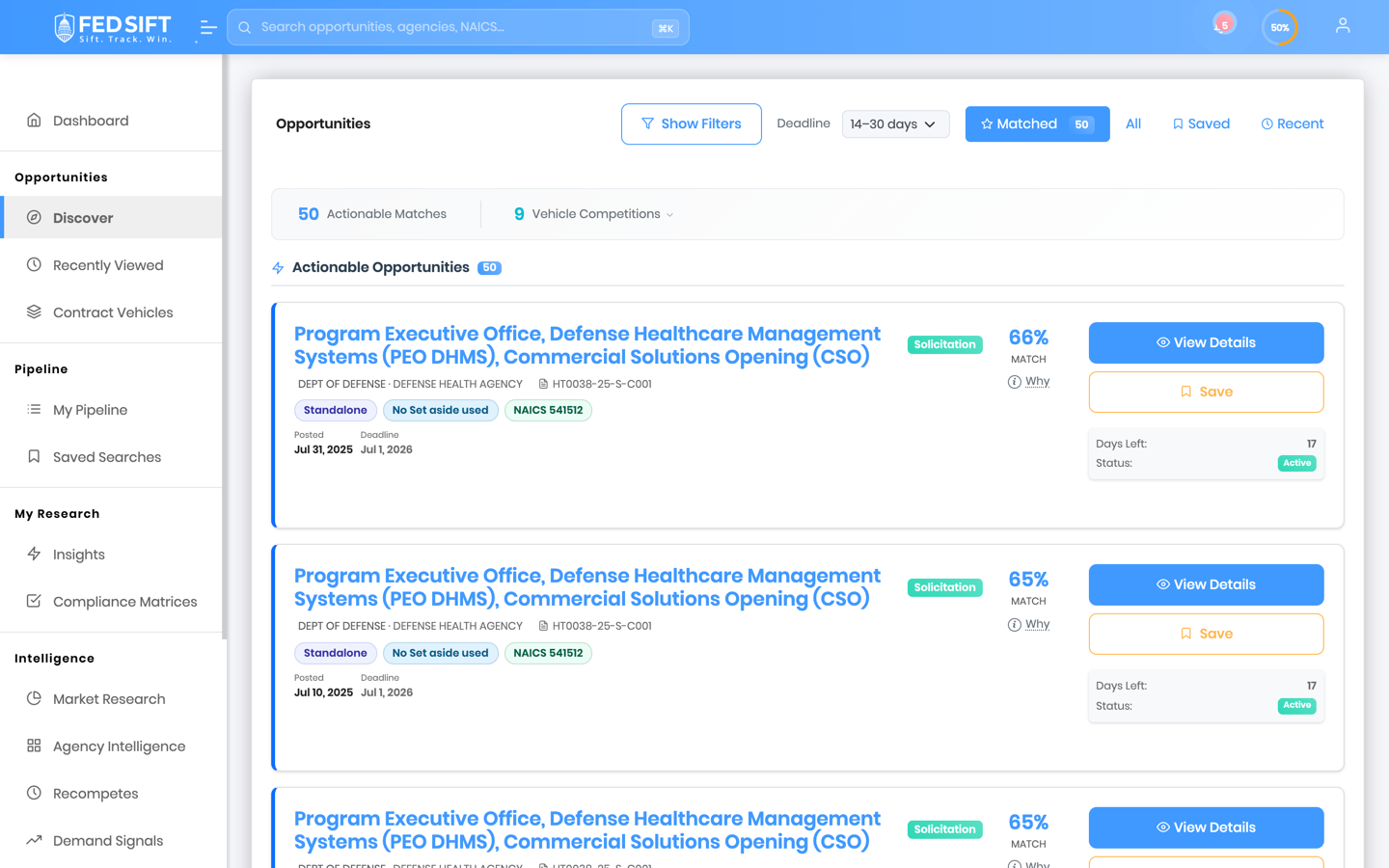Click 50 Actionable Matches summary
1389x868 pixels.
(372, 214)
